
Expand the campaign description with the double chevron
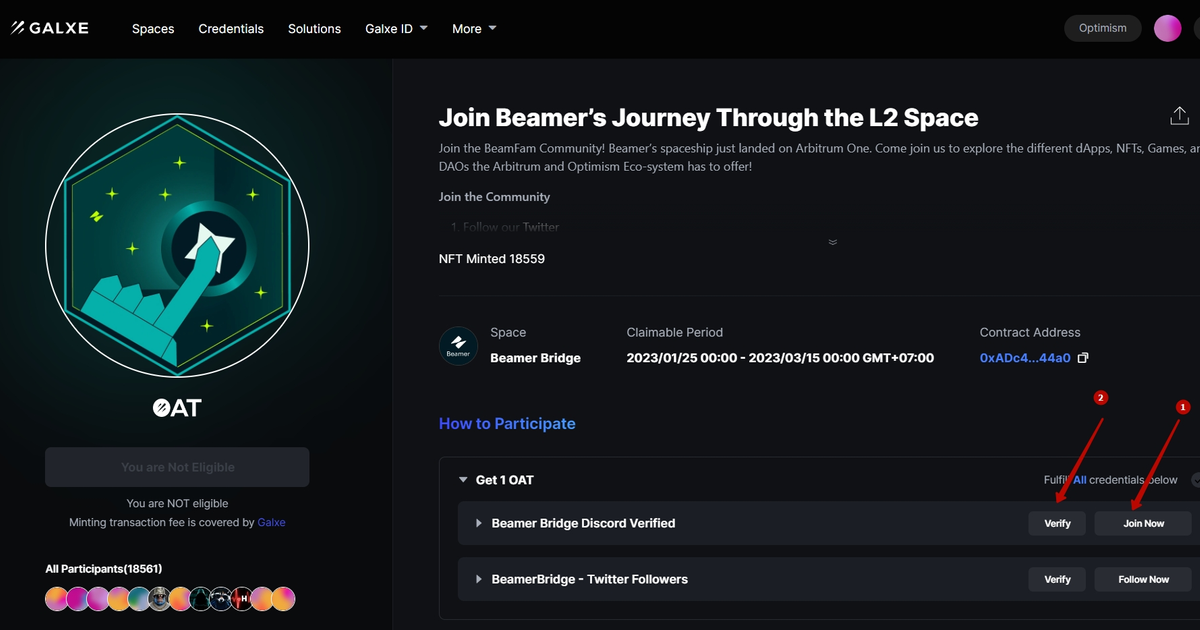(832, 242)
